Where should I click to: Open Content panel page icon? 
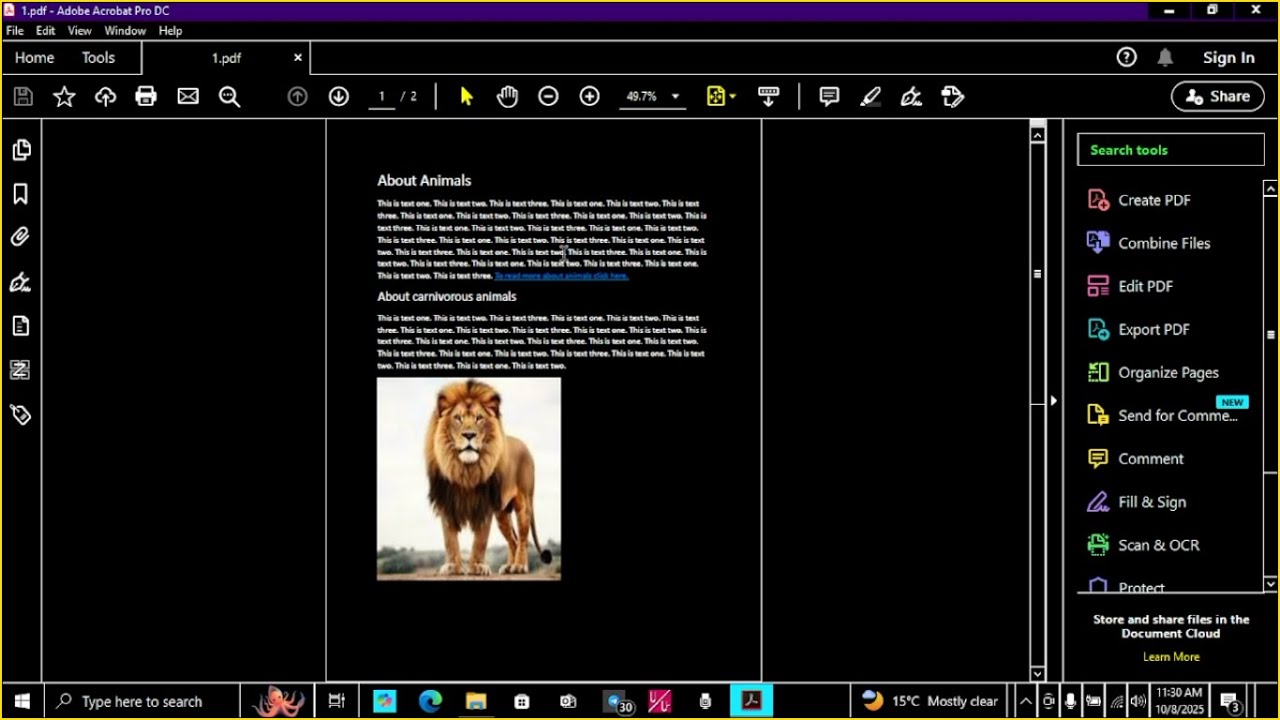pyautogui.click(x=21, y=326)
